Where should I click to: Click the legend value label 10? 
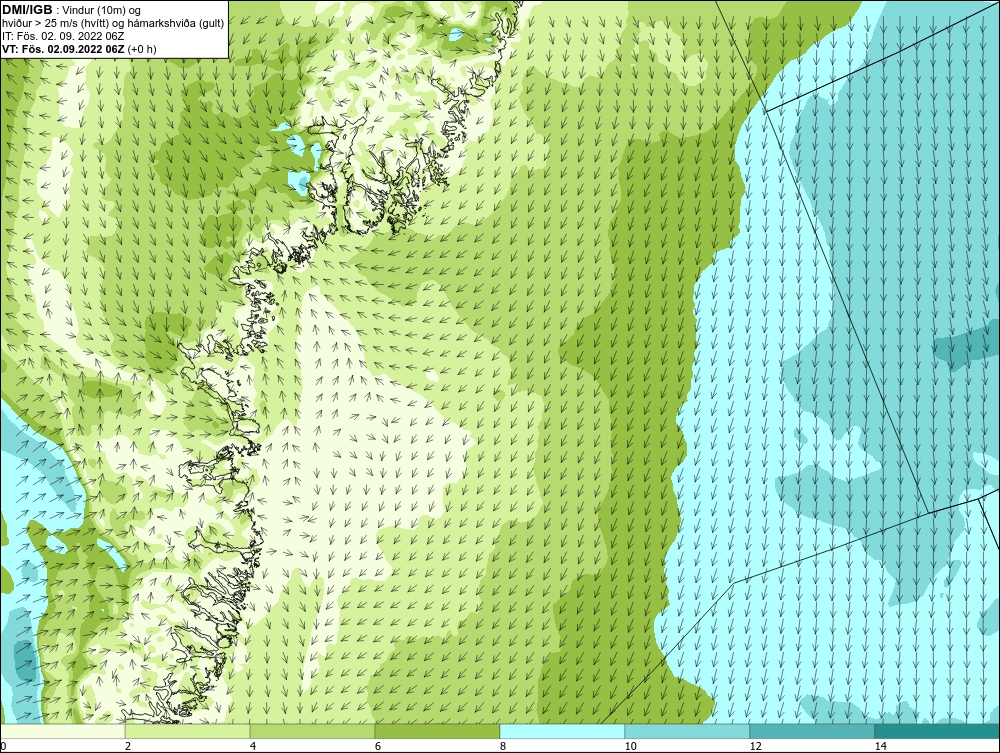click(631, 746)
